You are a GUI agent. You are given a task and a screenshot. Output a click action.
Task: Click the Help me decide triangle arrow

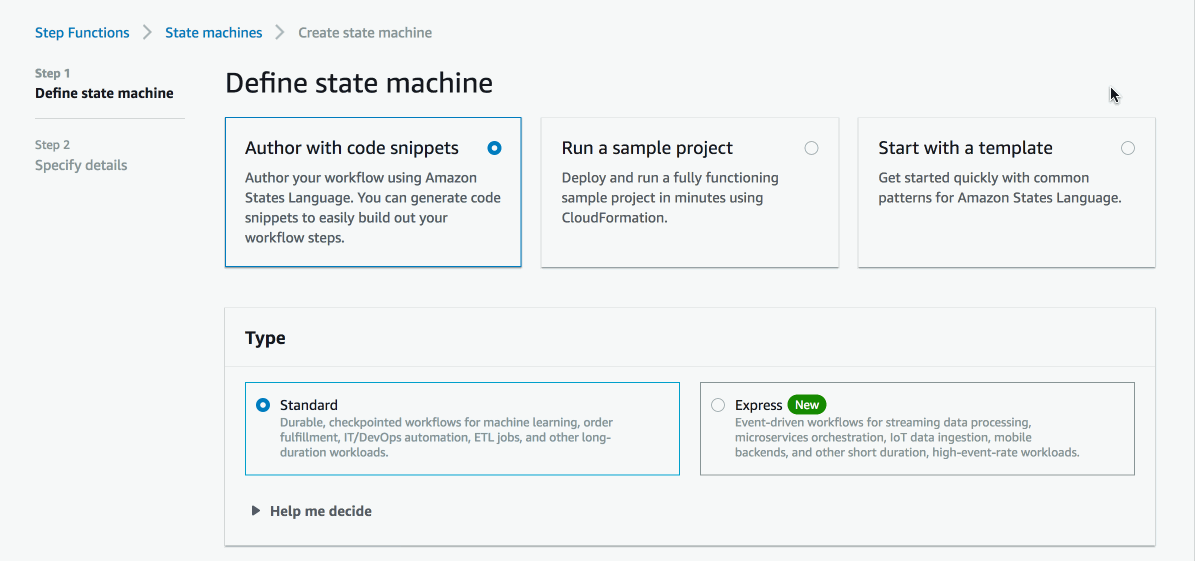pos(256,511)
